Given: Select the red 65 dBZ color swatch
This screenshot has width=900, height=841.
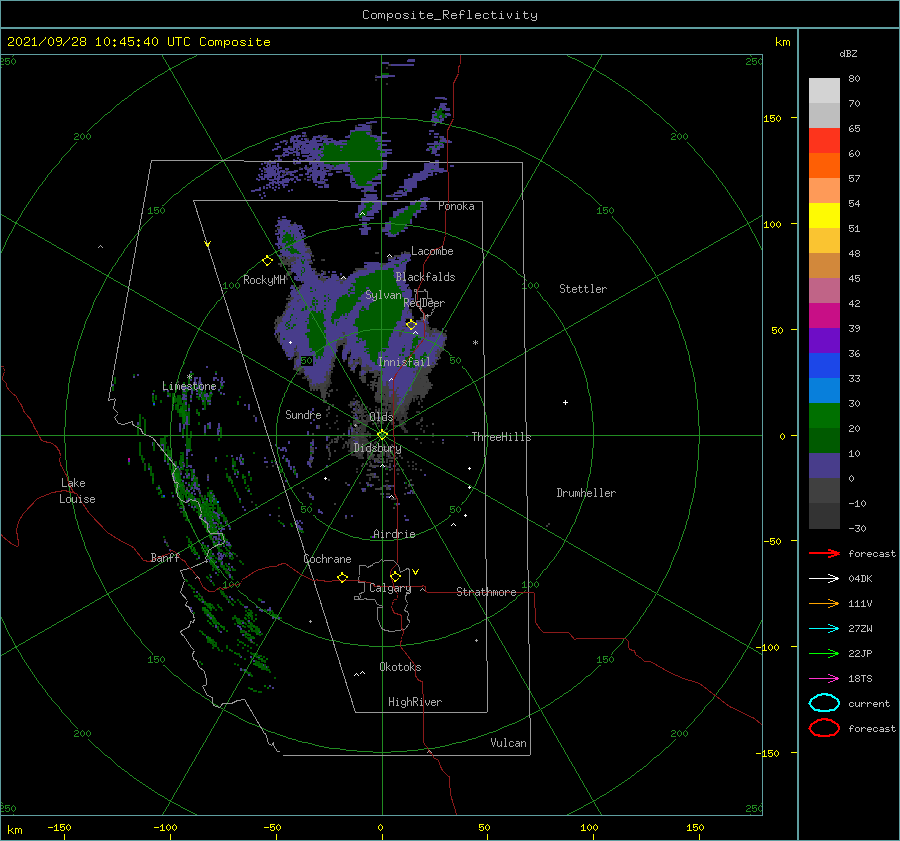Looking at the screenshot, I should point(824,141).
